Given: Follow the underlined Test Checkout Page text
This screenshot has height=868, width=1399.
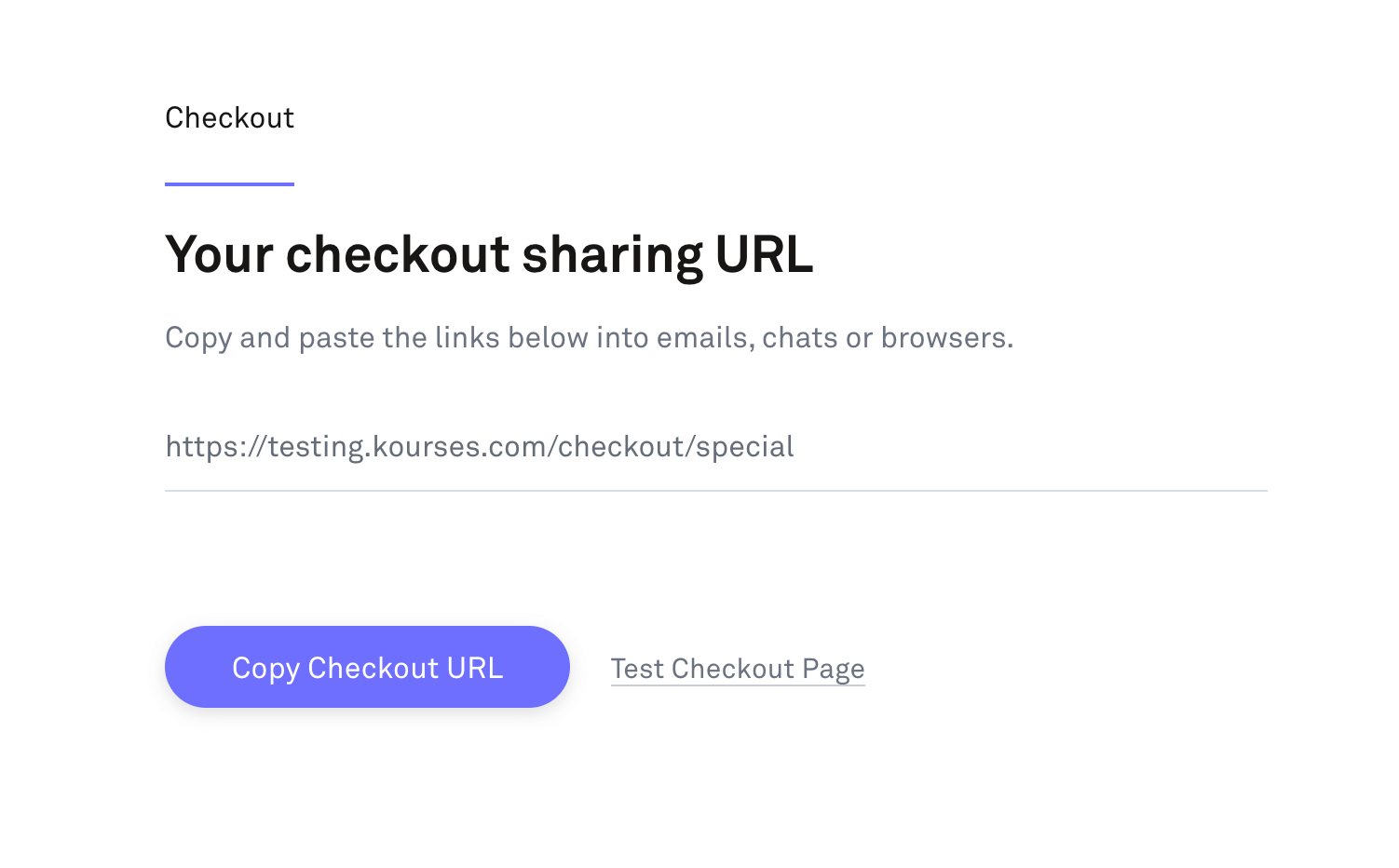Looking at the screenshot, I should coord(738,669).
